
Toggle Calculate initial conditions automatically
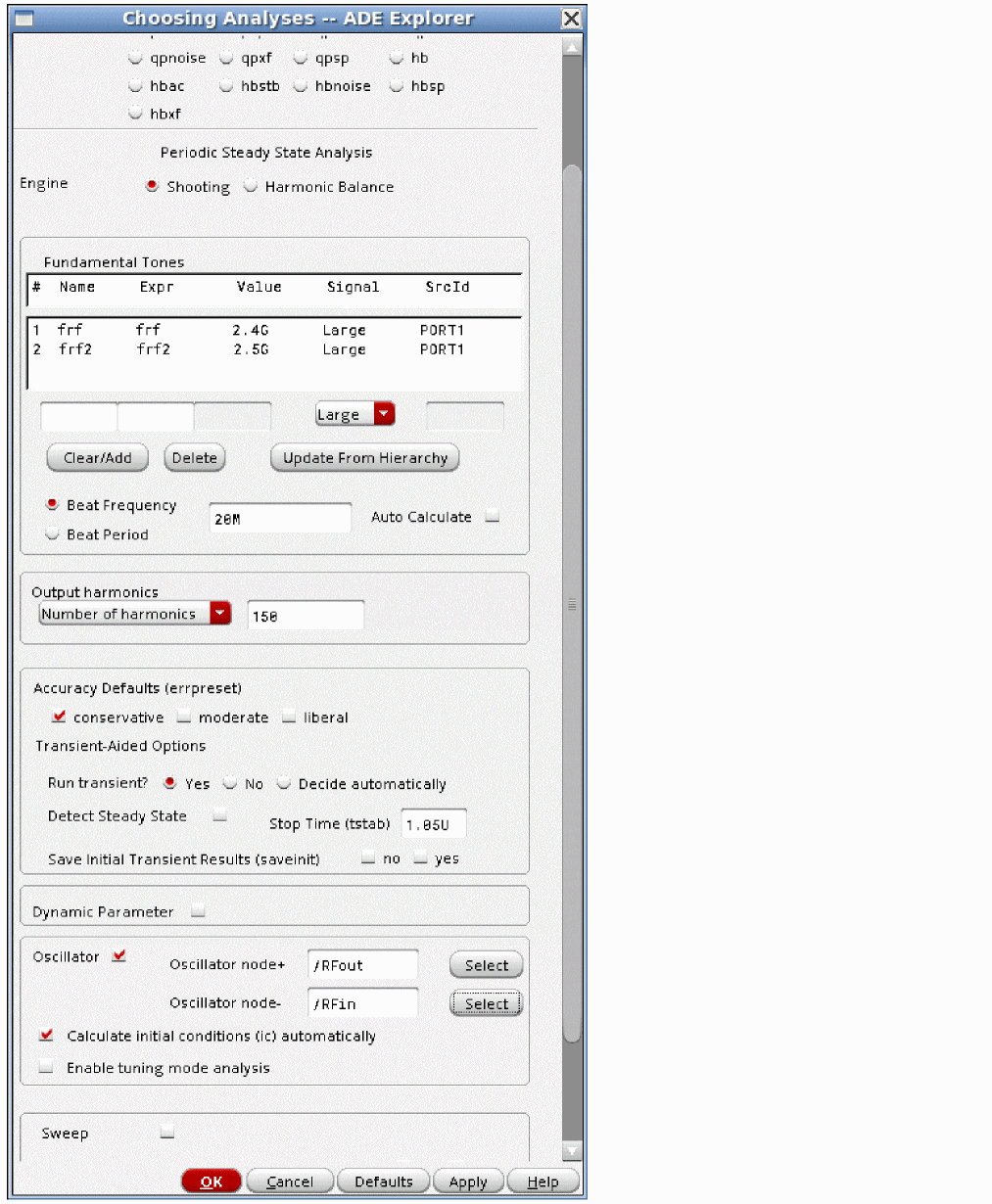pyautogui.click(x=46, y=1035)
